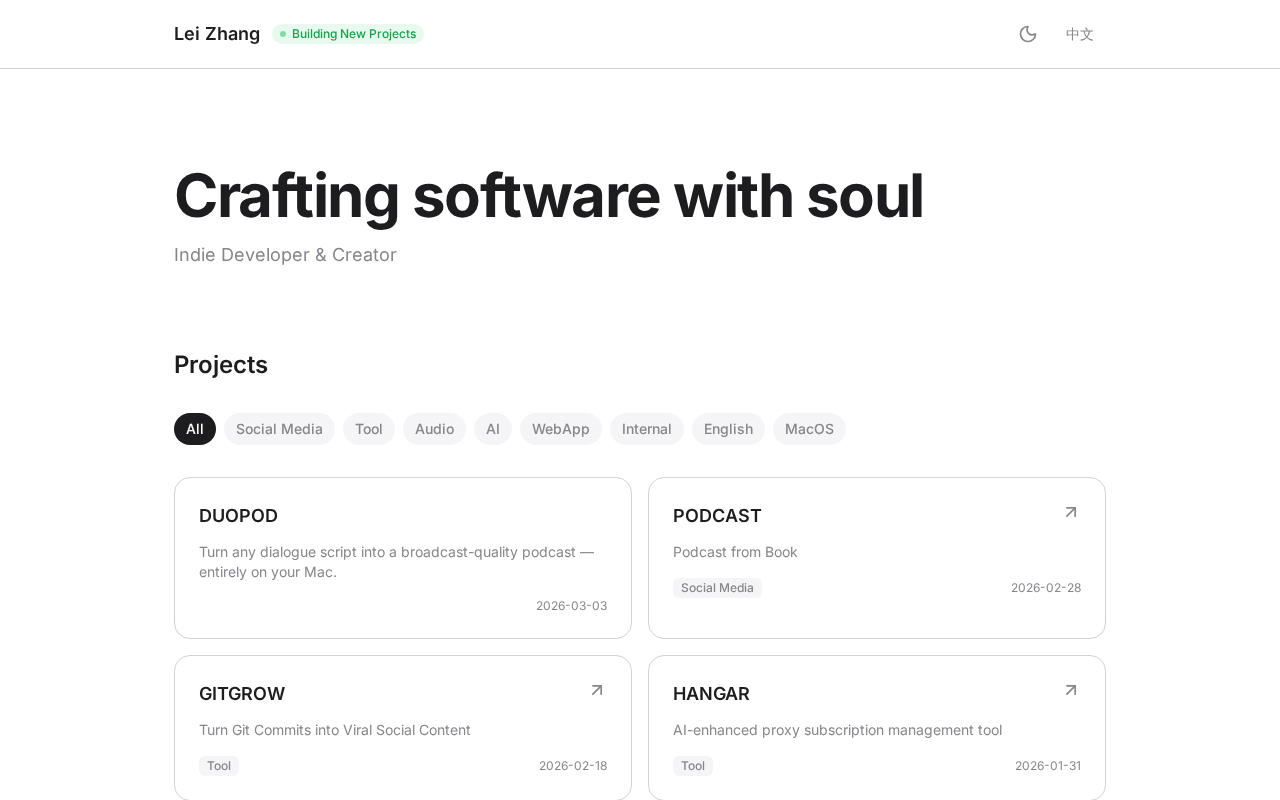Click the Building New Projects badge
The image size is (1280, 800).
tap(348, 34)
